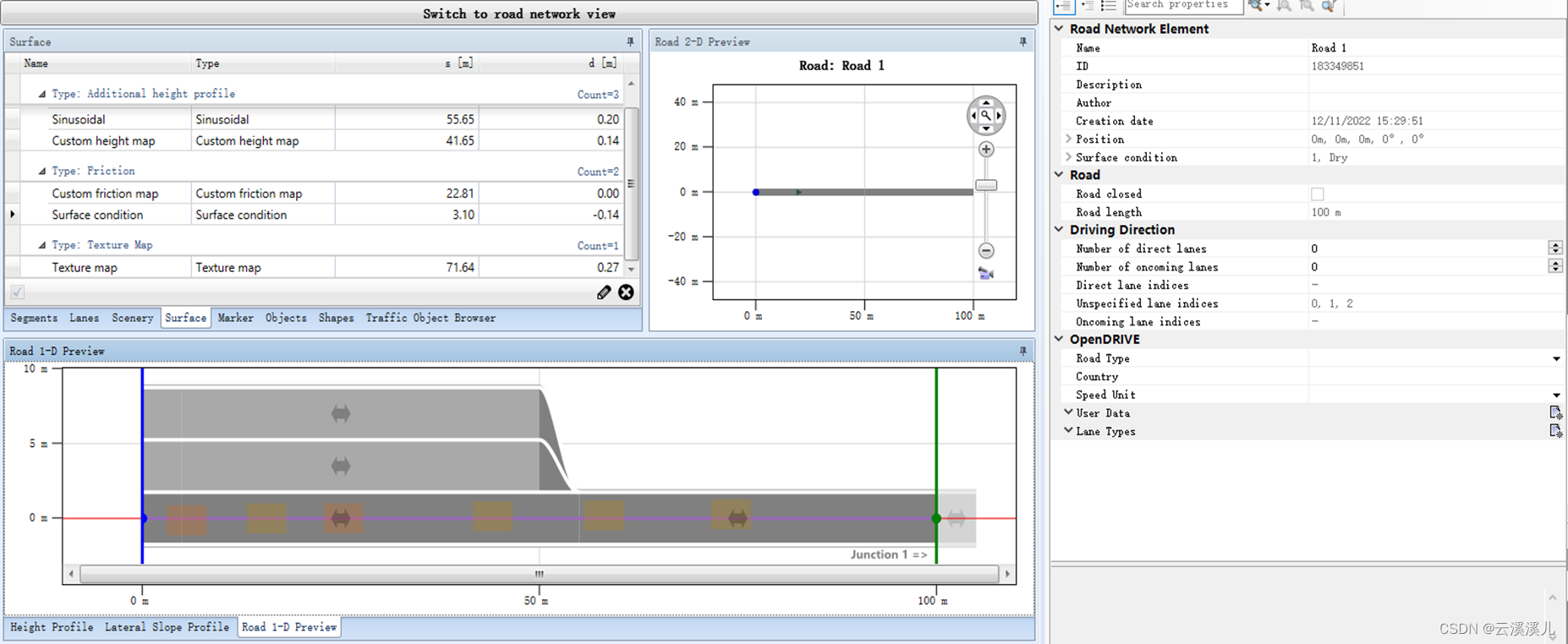Screen dimensions: 1568x644
Task: Click right arrow of 1-D preview scrollbar
Action: (1007, 574)
